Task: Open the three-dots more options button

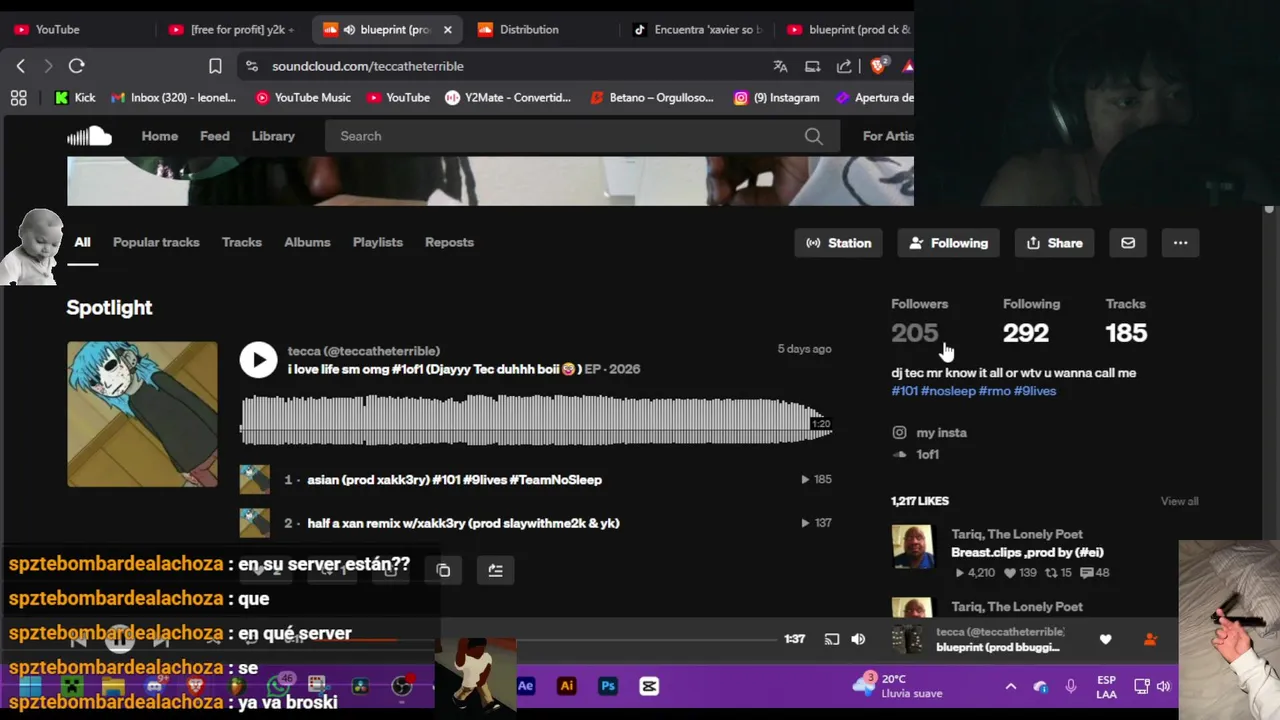Action: pos(1180,243)
